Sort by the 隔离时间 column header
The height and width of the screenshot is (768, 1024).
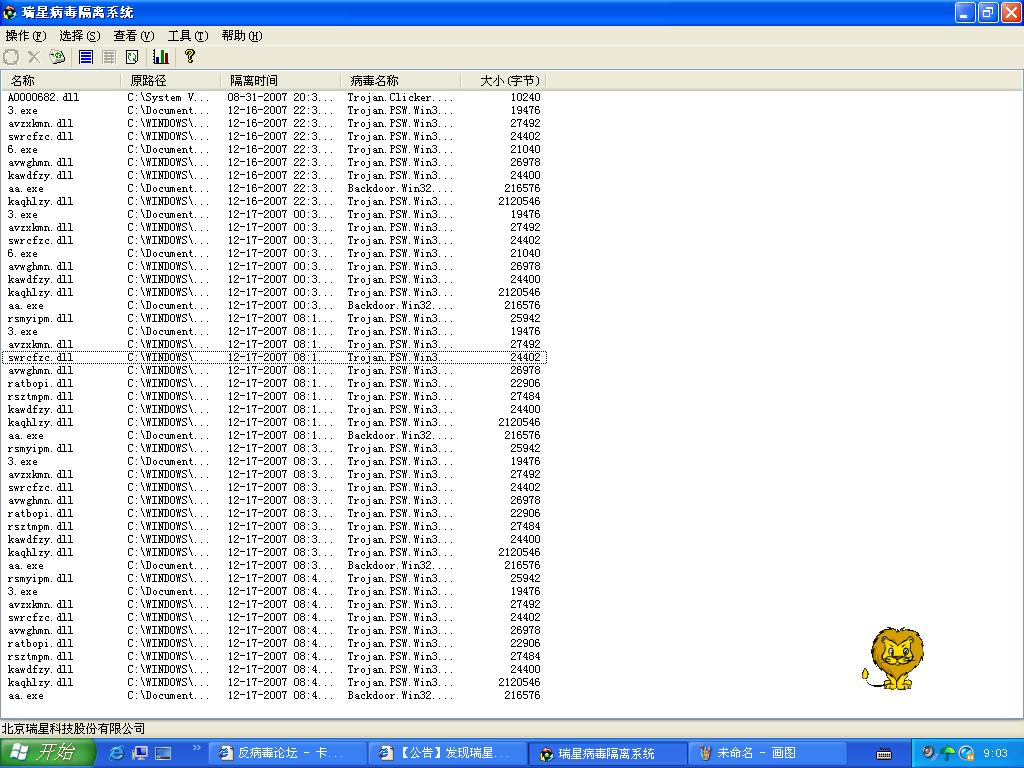(x=280, y=80)
